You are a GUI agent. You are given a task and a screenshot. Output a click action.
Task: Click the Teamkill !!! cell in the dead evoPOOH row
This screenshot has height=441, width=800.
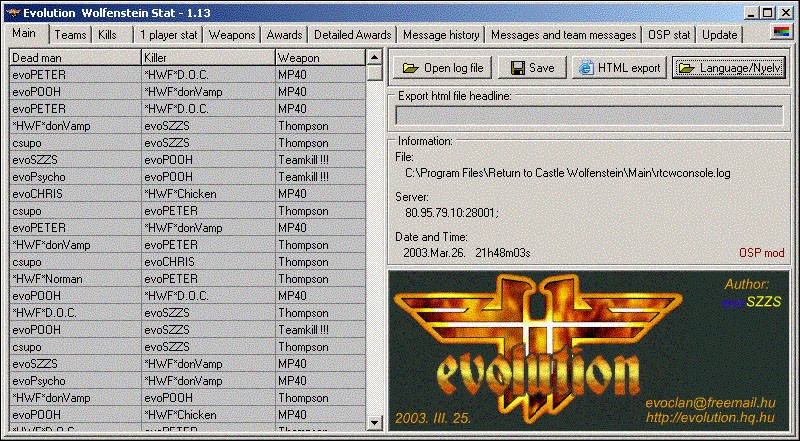click(x=320, y=330)
